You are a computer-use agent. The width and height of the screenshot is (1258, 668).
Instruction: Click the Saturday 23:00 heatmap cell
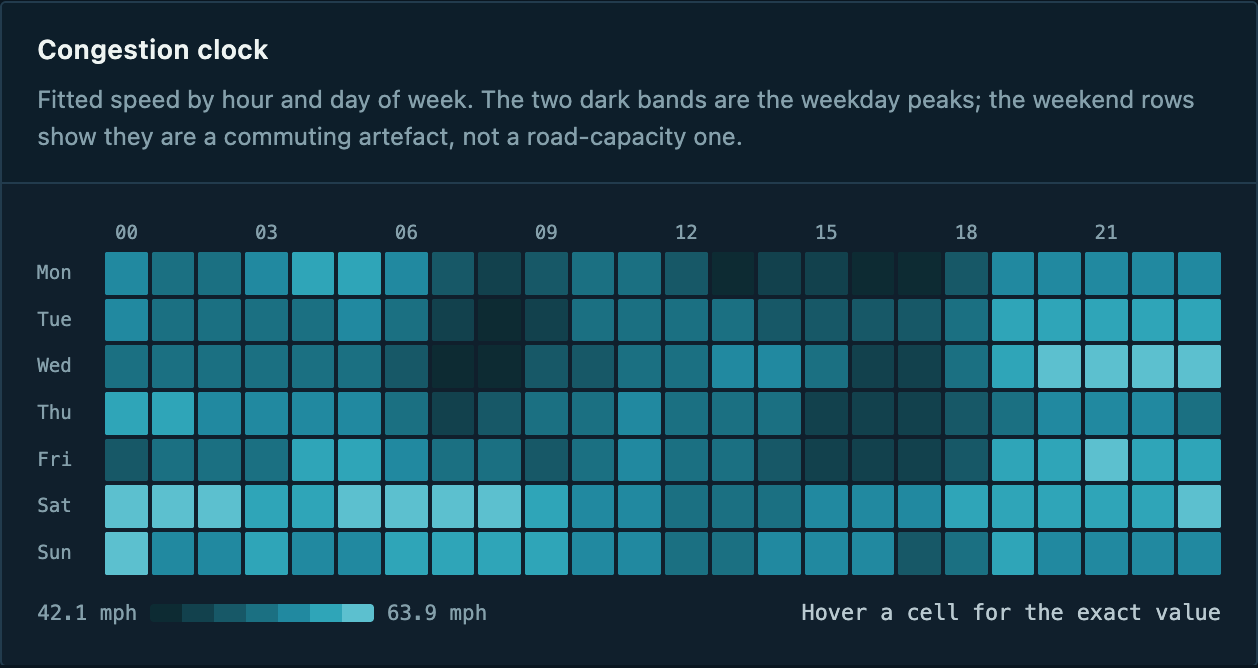1199,507
